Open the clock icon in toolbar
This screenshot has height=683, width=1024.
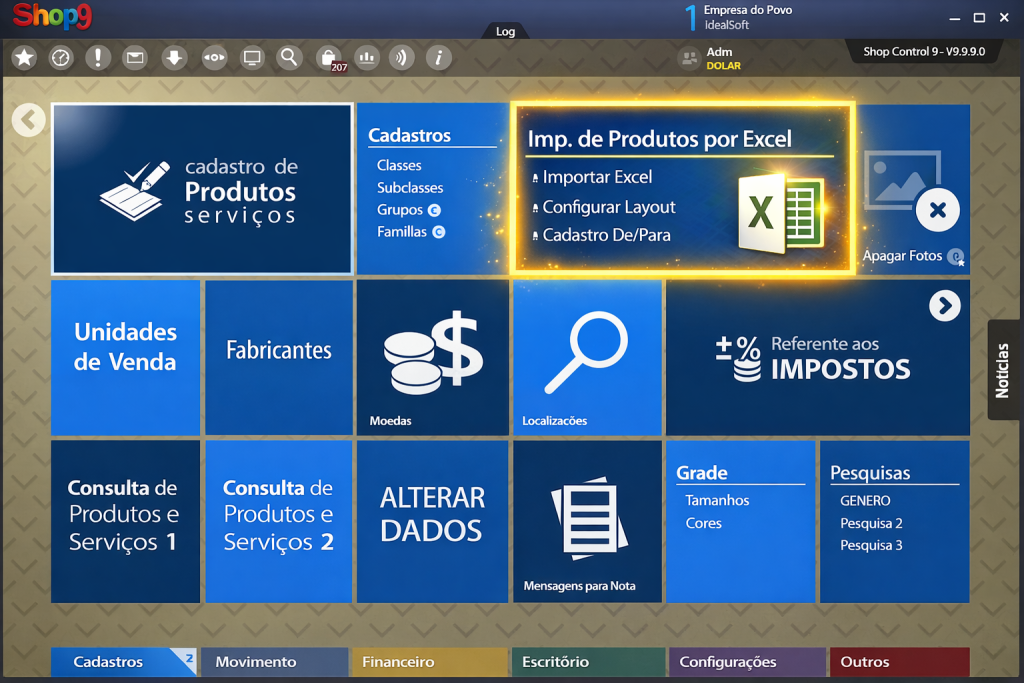[62, 58]
